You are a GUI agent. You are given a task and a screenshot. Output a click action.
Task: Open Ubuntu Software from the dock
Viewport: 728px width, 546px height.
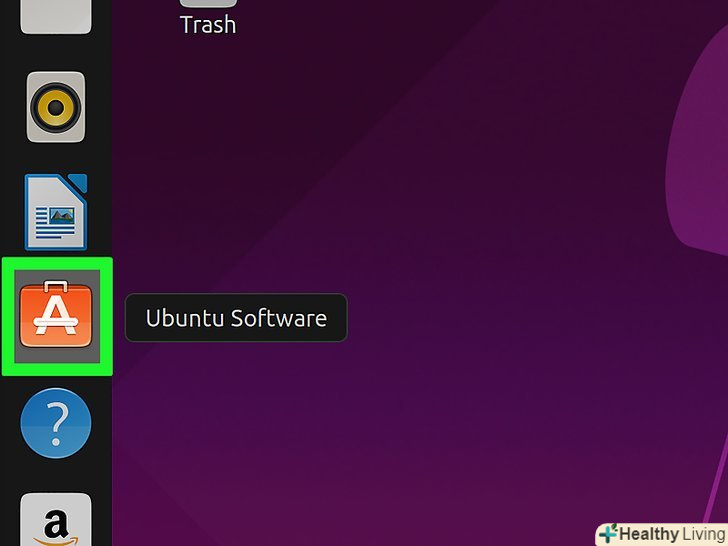(56, 314)
